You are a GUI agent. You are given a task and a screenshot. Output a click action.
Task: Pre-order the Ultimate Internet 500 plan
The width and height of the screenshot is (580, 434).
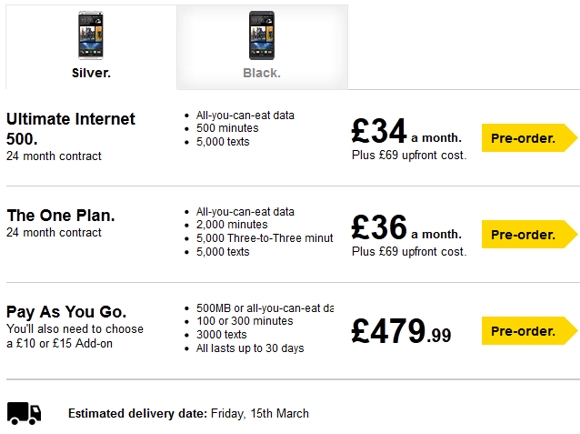click(x=529, y=138)
